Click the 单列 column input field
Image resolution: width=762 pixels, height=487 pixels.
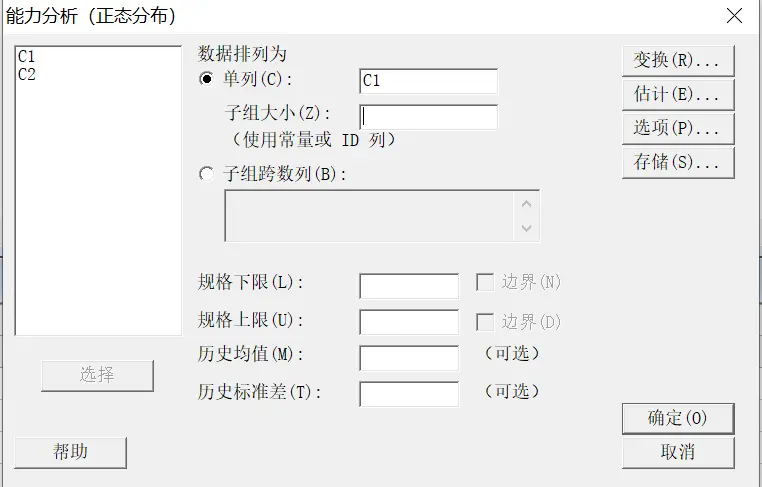[x=427, y=81]
